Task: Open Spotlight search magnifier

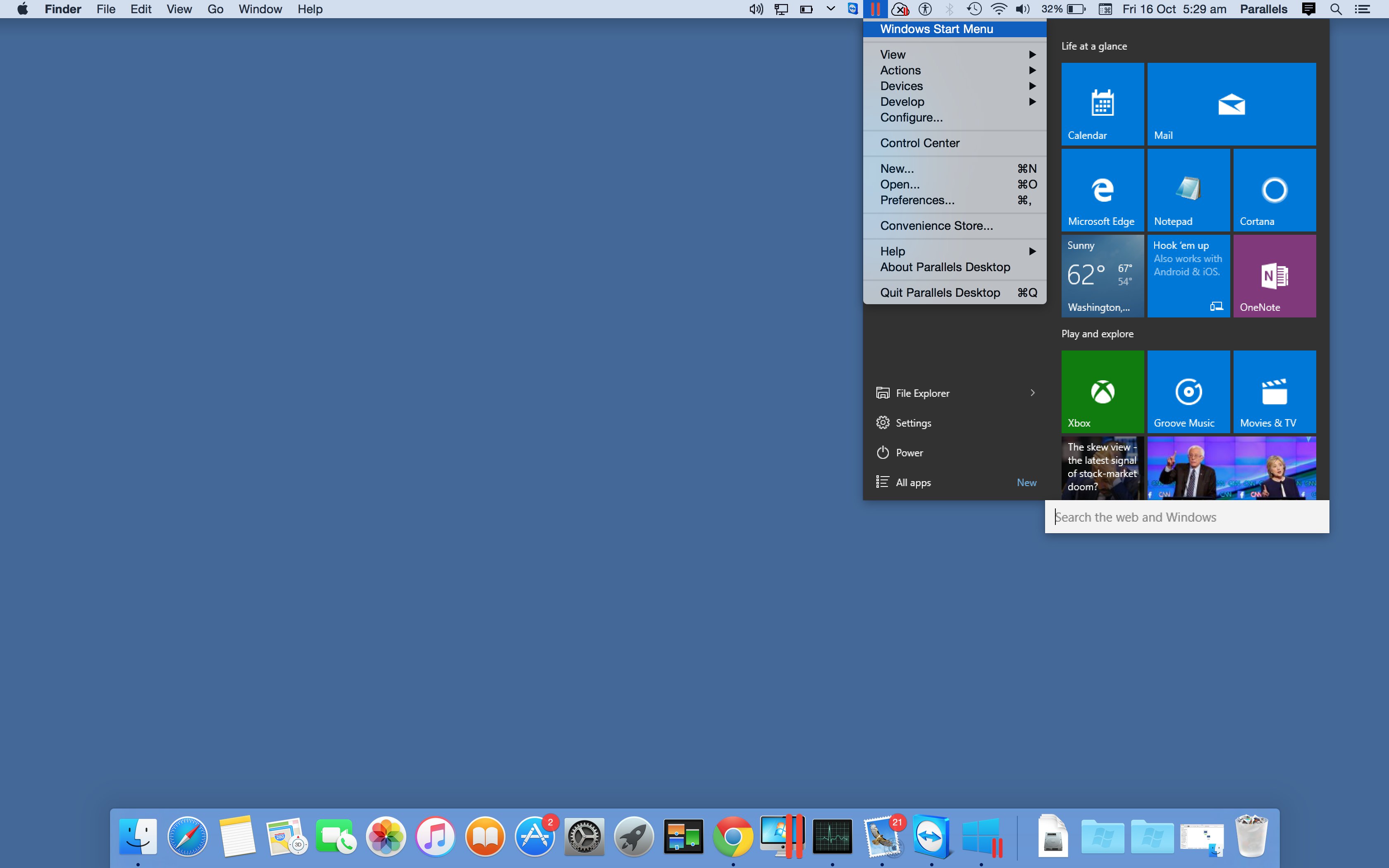Action: coord(1336,9)
